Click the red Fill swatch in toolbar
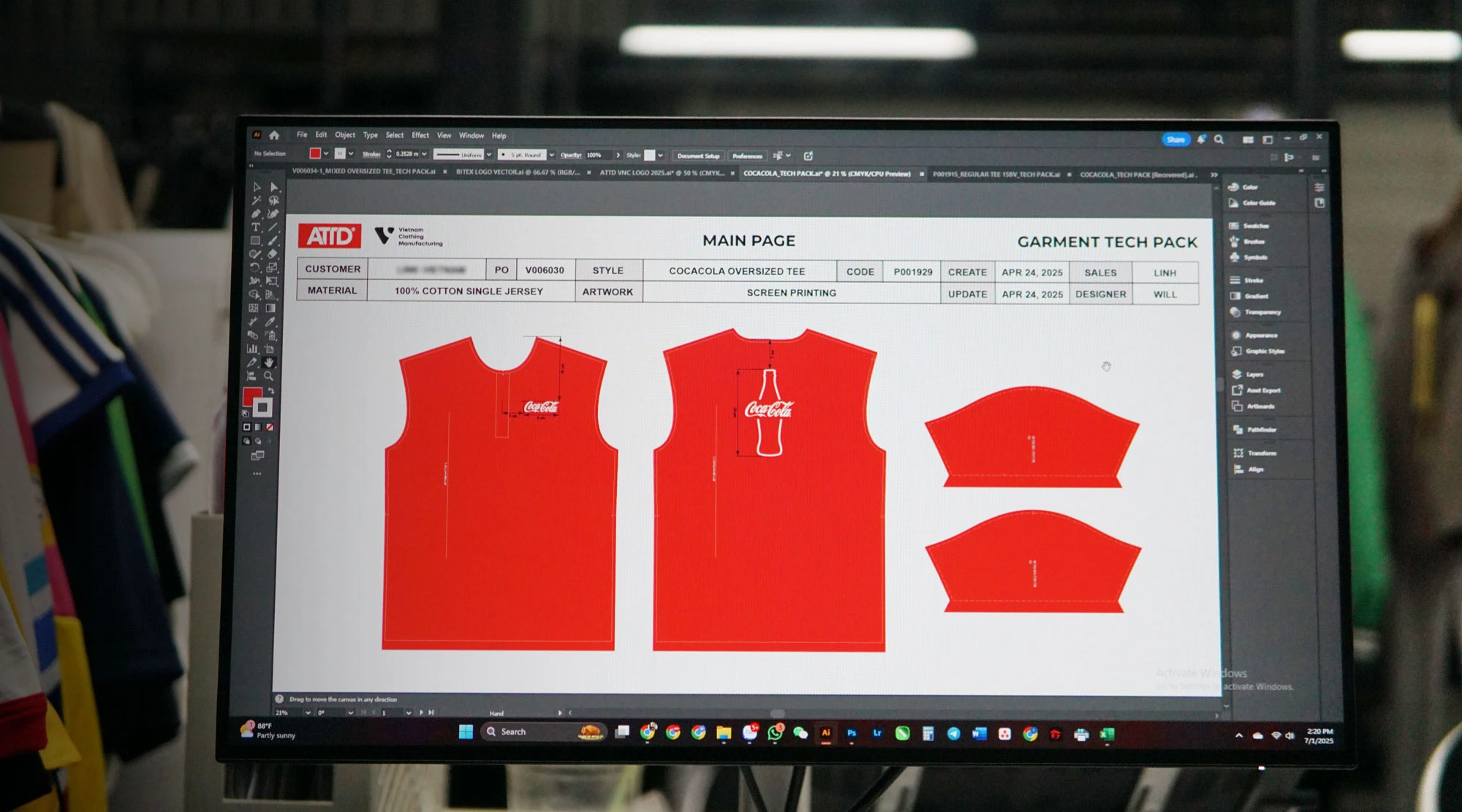 point(252,397)
